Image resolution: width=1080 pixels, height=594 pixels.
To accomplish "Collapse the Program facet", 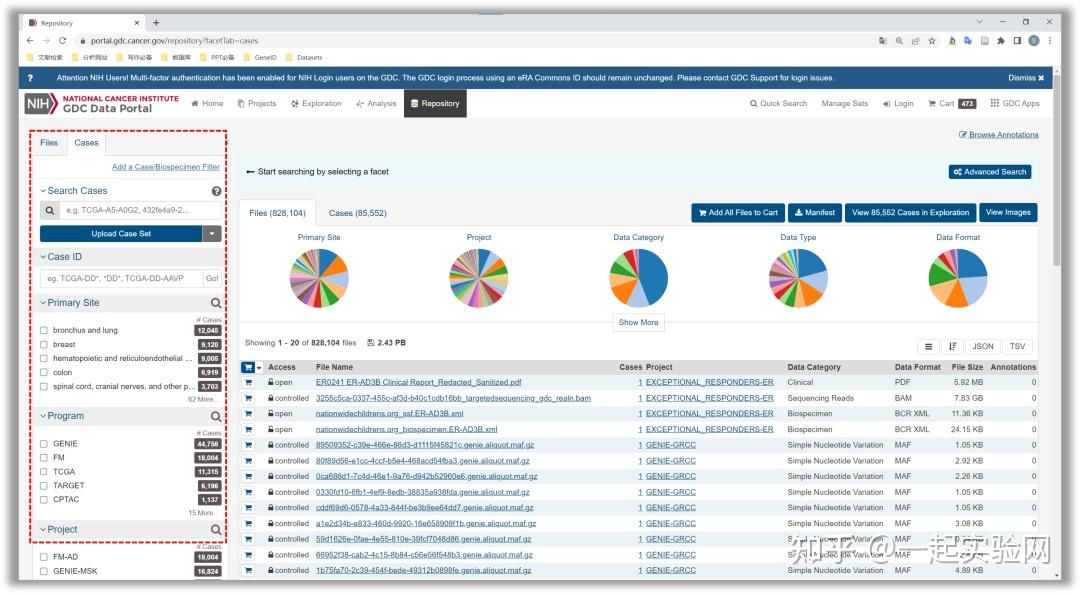I will 62,416.
